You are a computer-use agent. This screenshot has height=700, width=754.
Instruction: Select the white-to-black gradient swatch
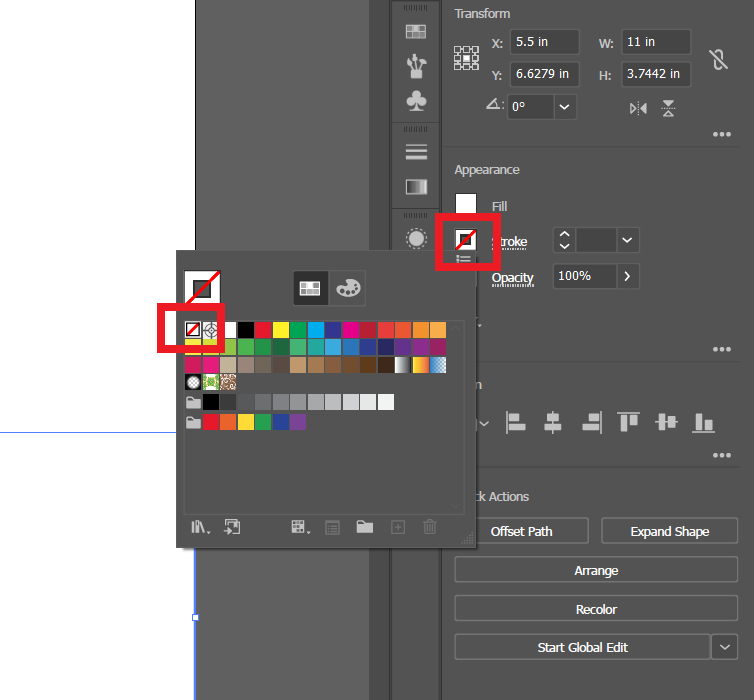pos(403,365)
